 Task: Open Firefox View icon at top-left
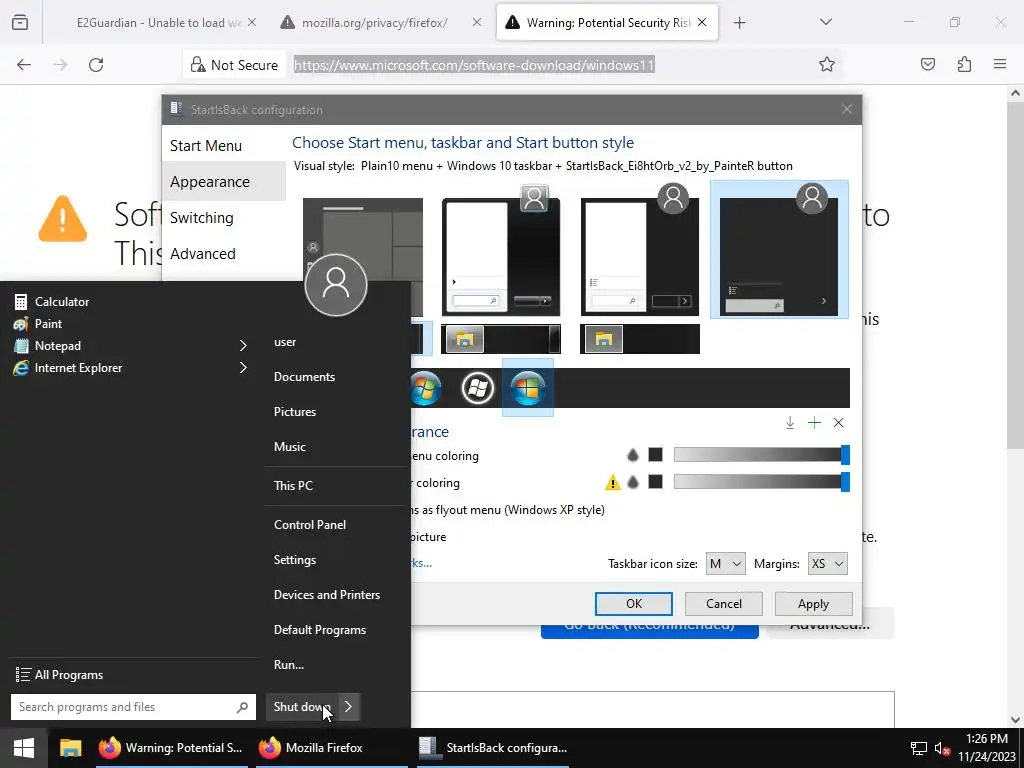tap(20, 23)
